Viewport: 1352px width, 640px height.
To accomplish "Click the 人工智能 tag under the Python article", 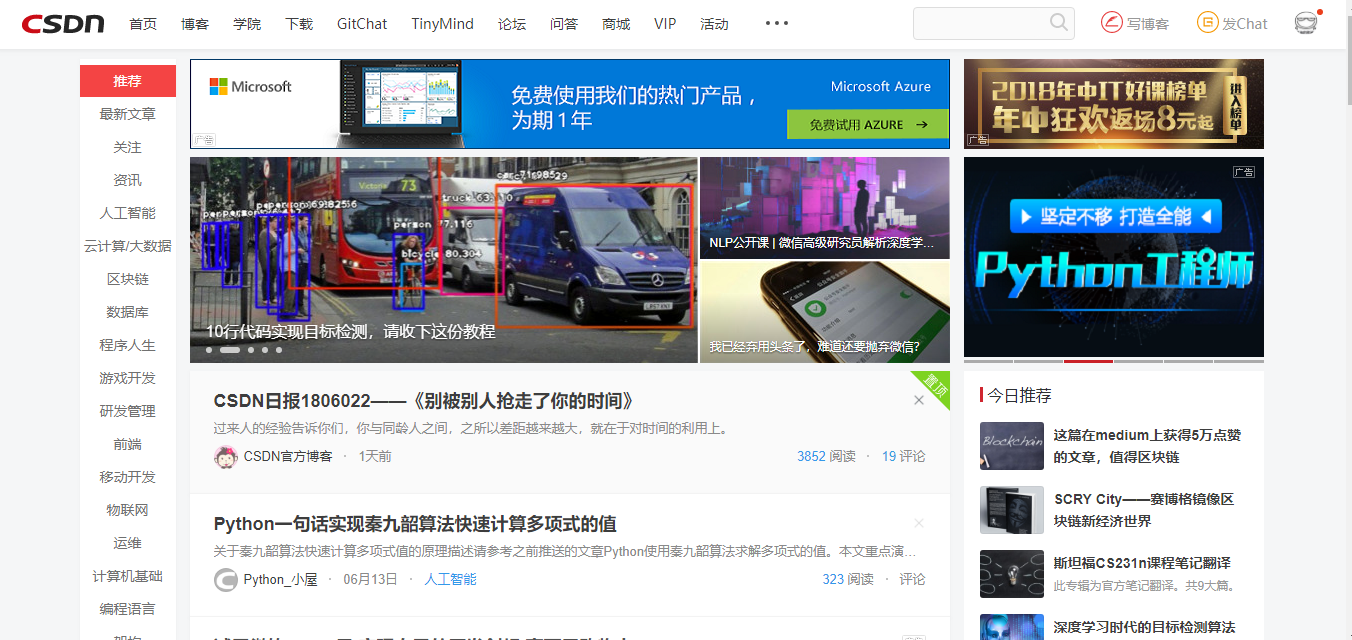I will [450, 579].
